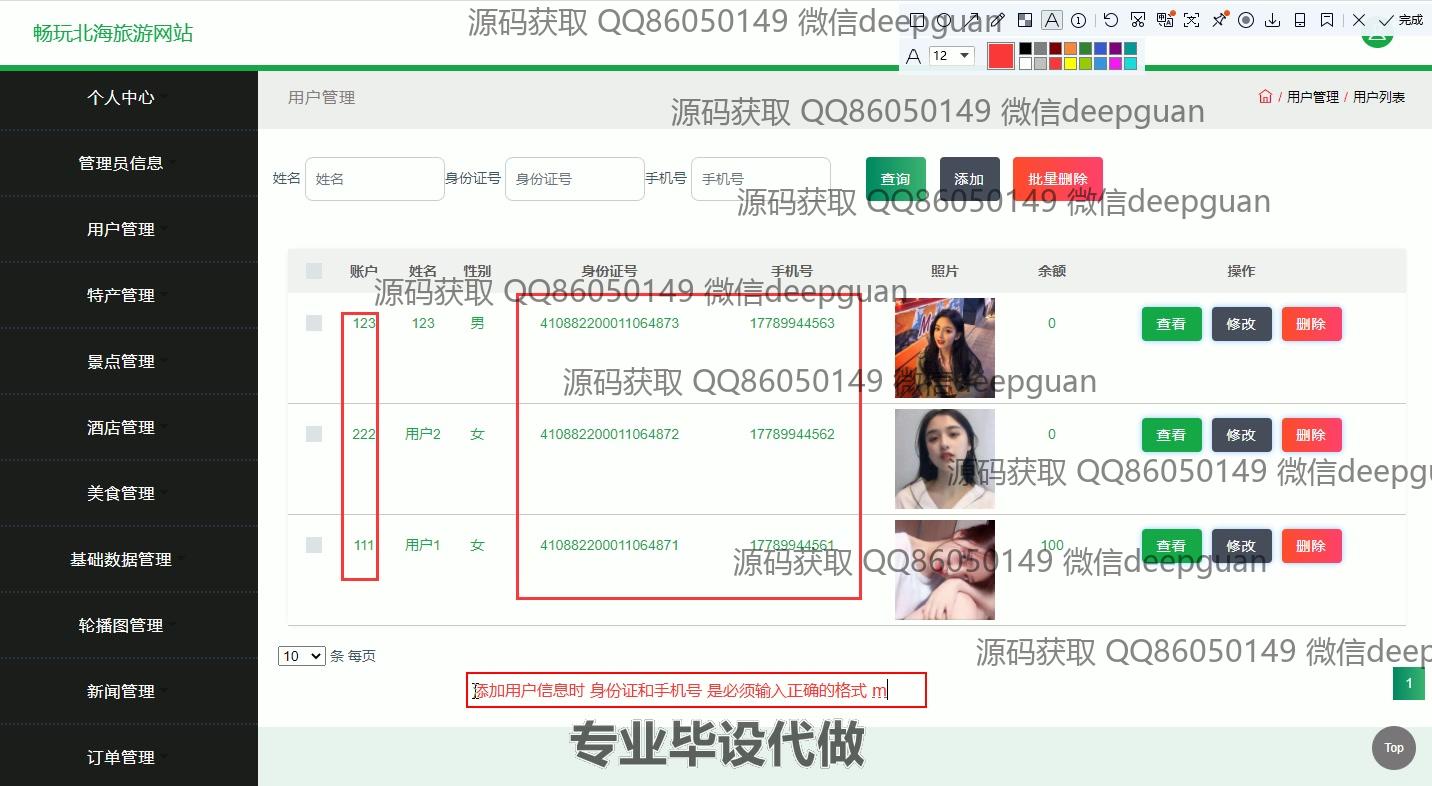The width and height of the screenshot is (1432, 786).
Task: Click the pin screenshot icon
Action: tap(1219, 20)
